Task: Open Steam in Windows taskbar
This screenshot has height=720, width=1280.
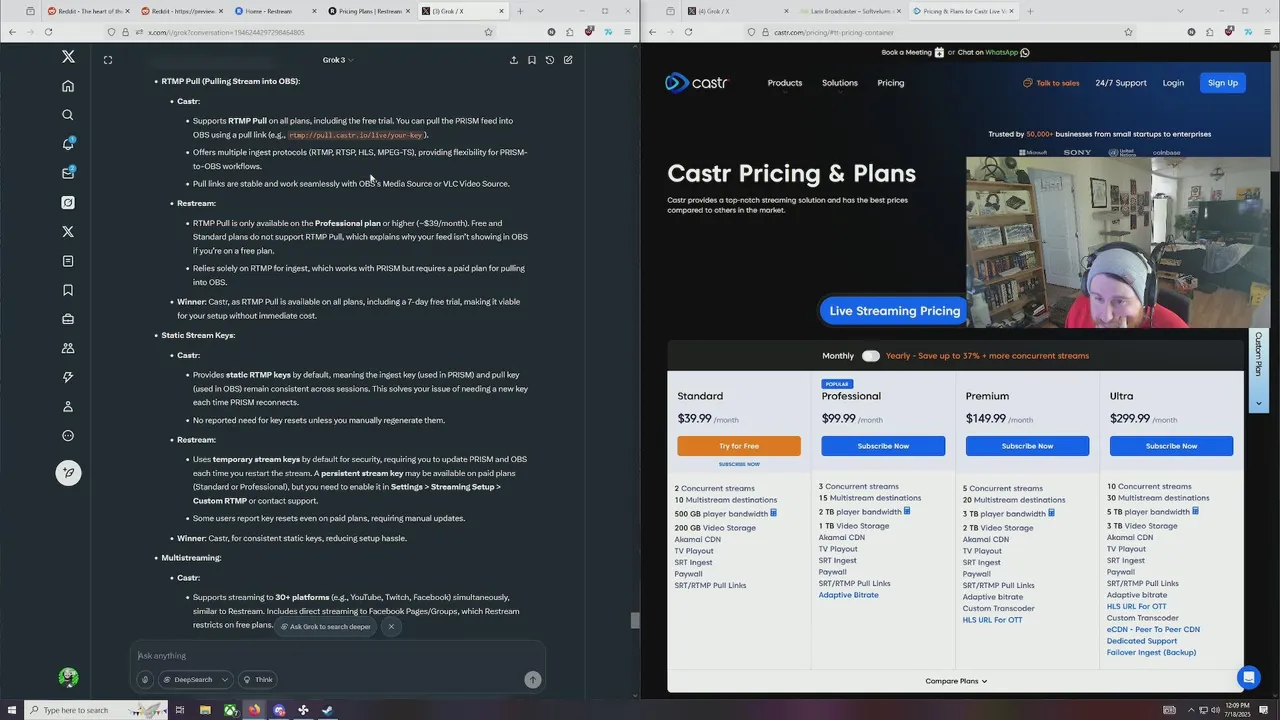Action: [327, 710]
